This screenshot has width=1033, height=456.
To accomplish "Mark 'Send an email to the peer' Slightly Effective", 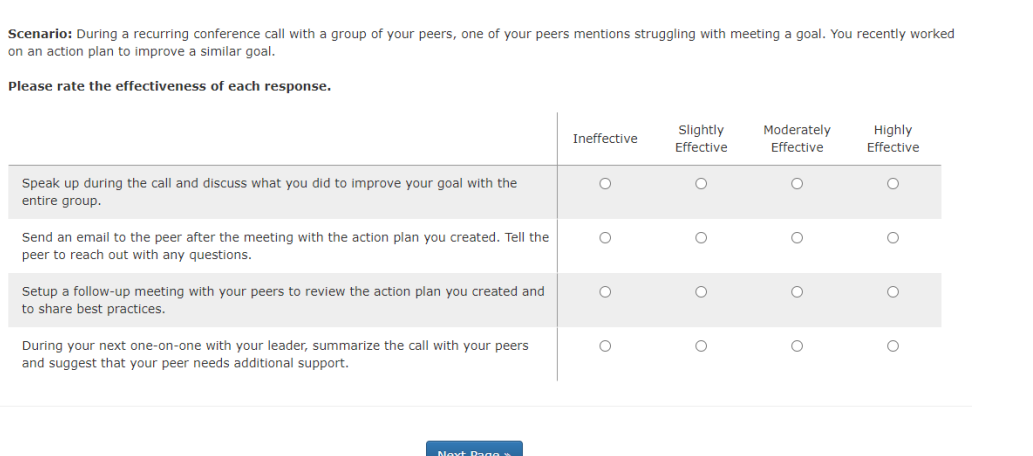I will pos(701,238).
